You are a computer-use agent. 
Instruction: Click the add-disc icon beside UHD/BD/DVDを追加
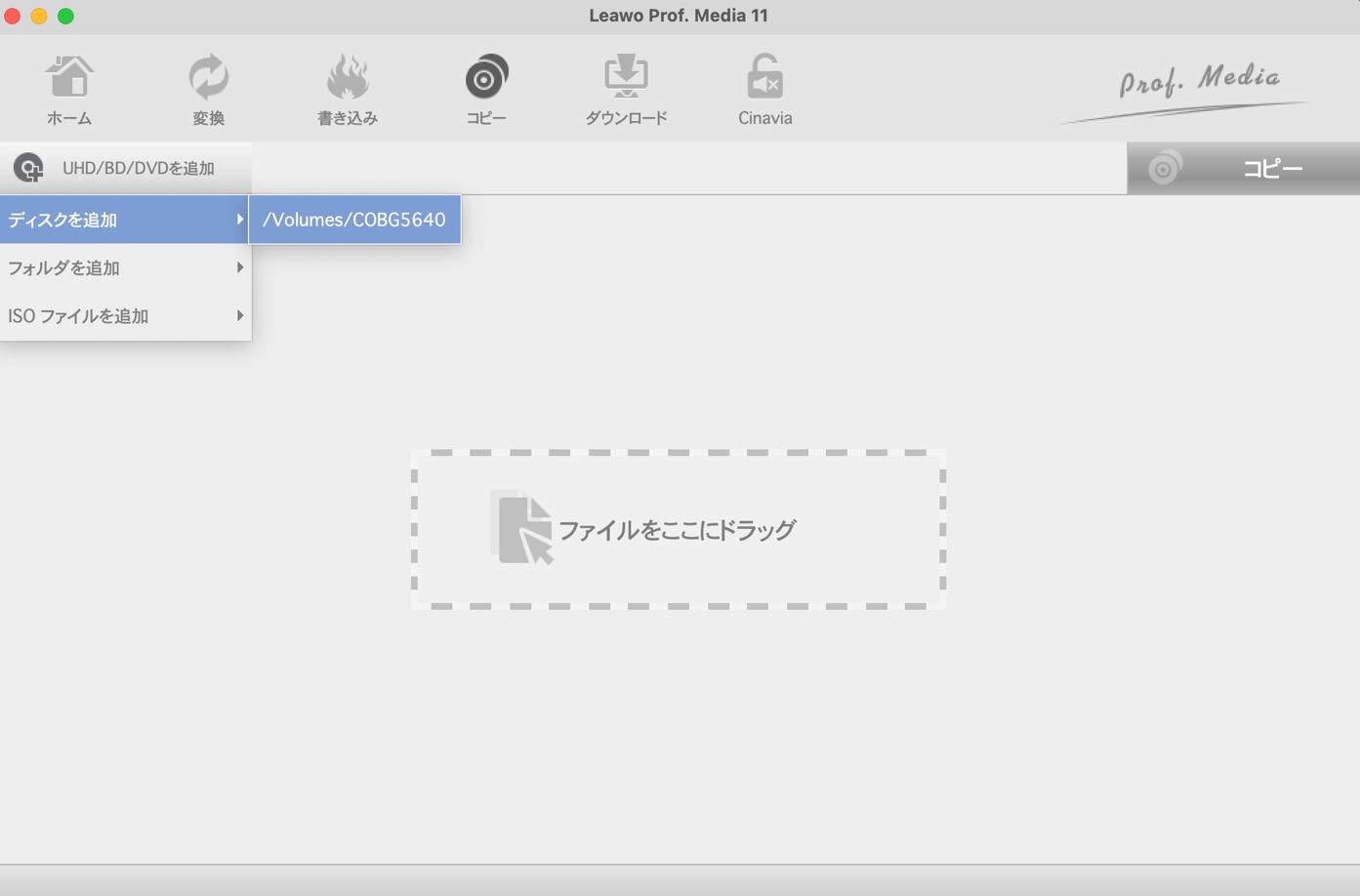[28, 168]
